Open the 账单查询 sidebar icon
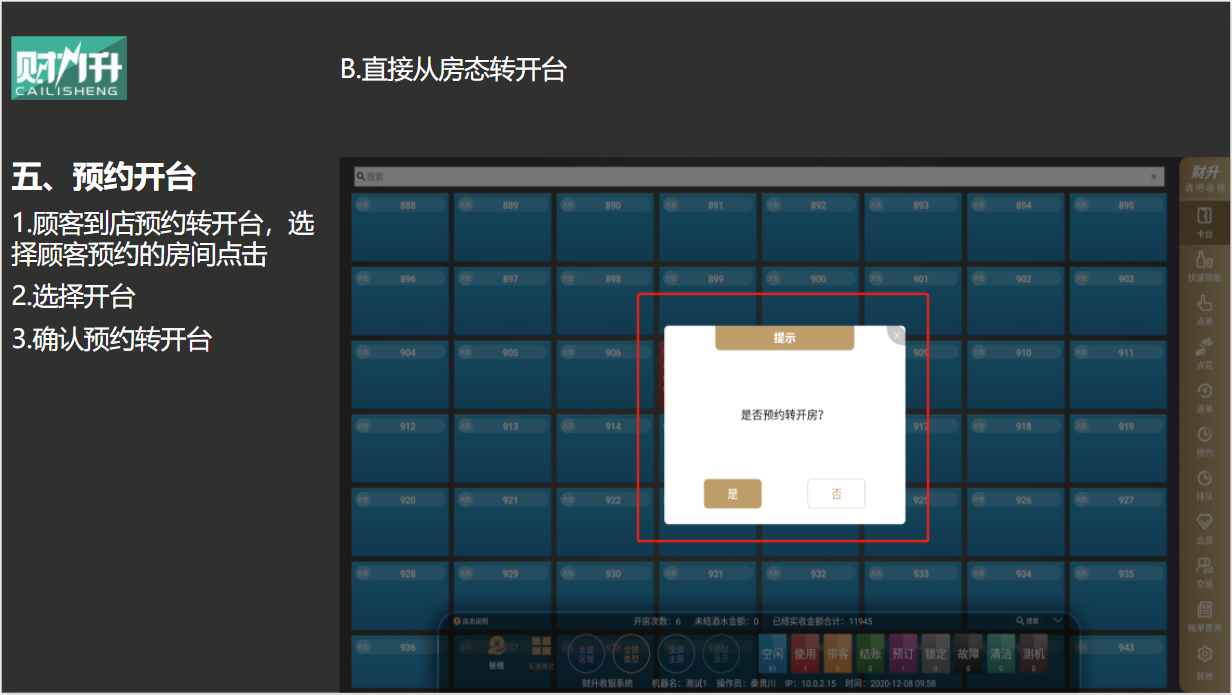The width and height of the screenshot is (1232, 695). [1205, 615]
